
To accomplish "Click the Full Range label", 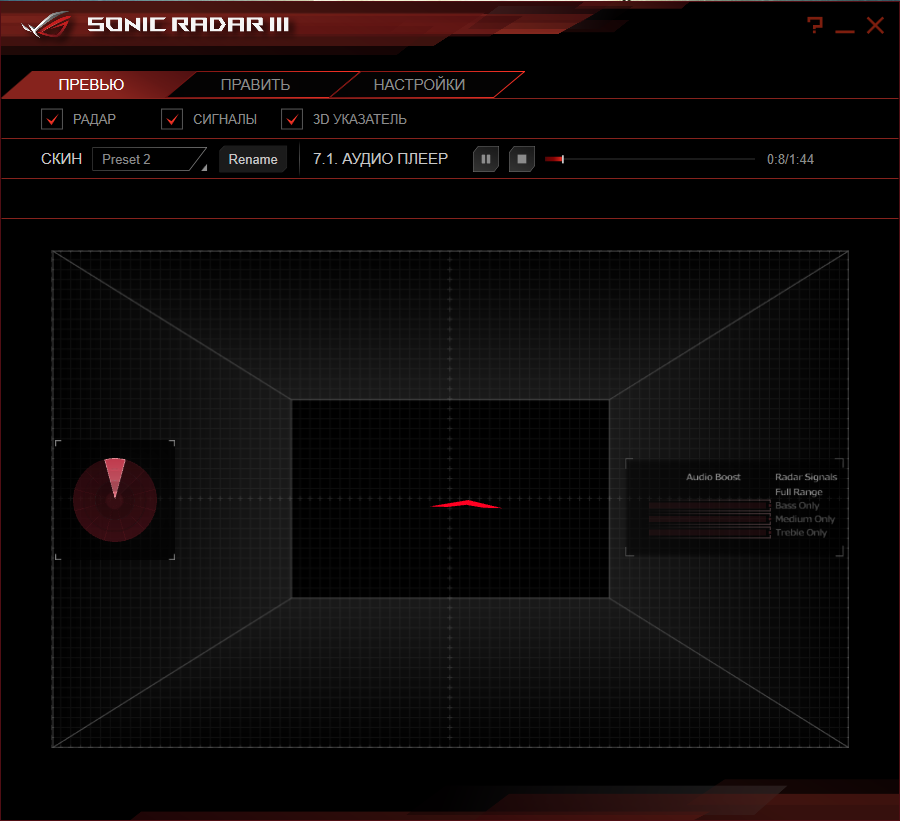I will (x=798, y=492).
